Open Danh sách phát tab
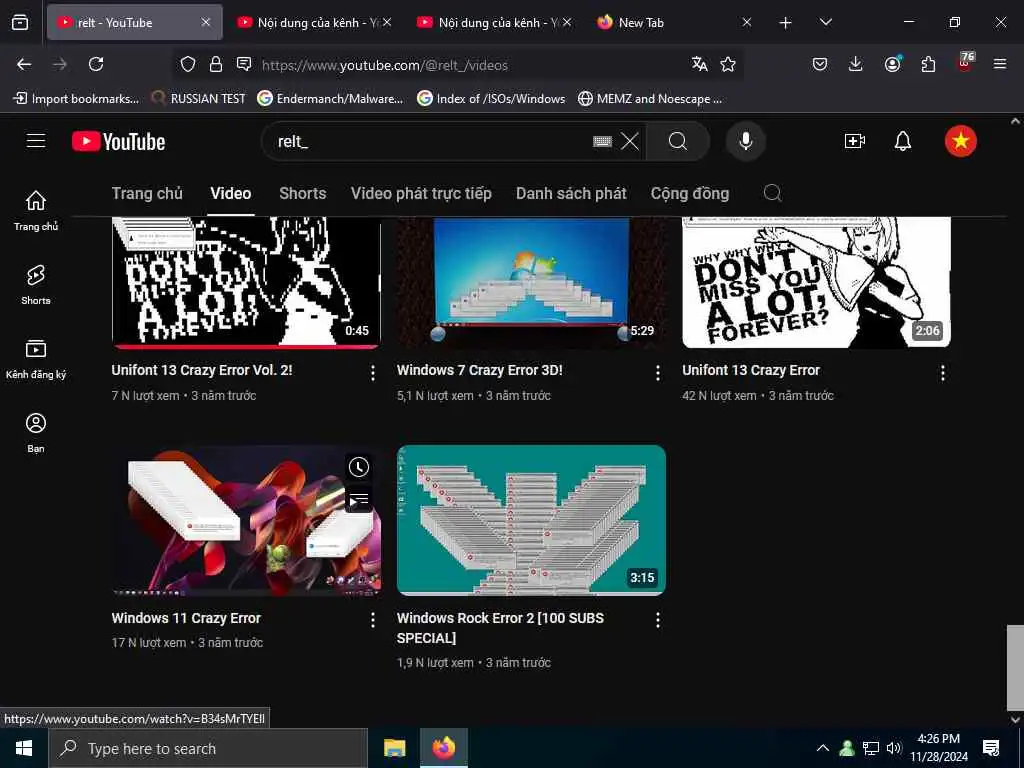The image size is (1024, 768). [x=571, y=193]
